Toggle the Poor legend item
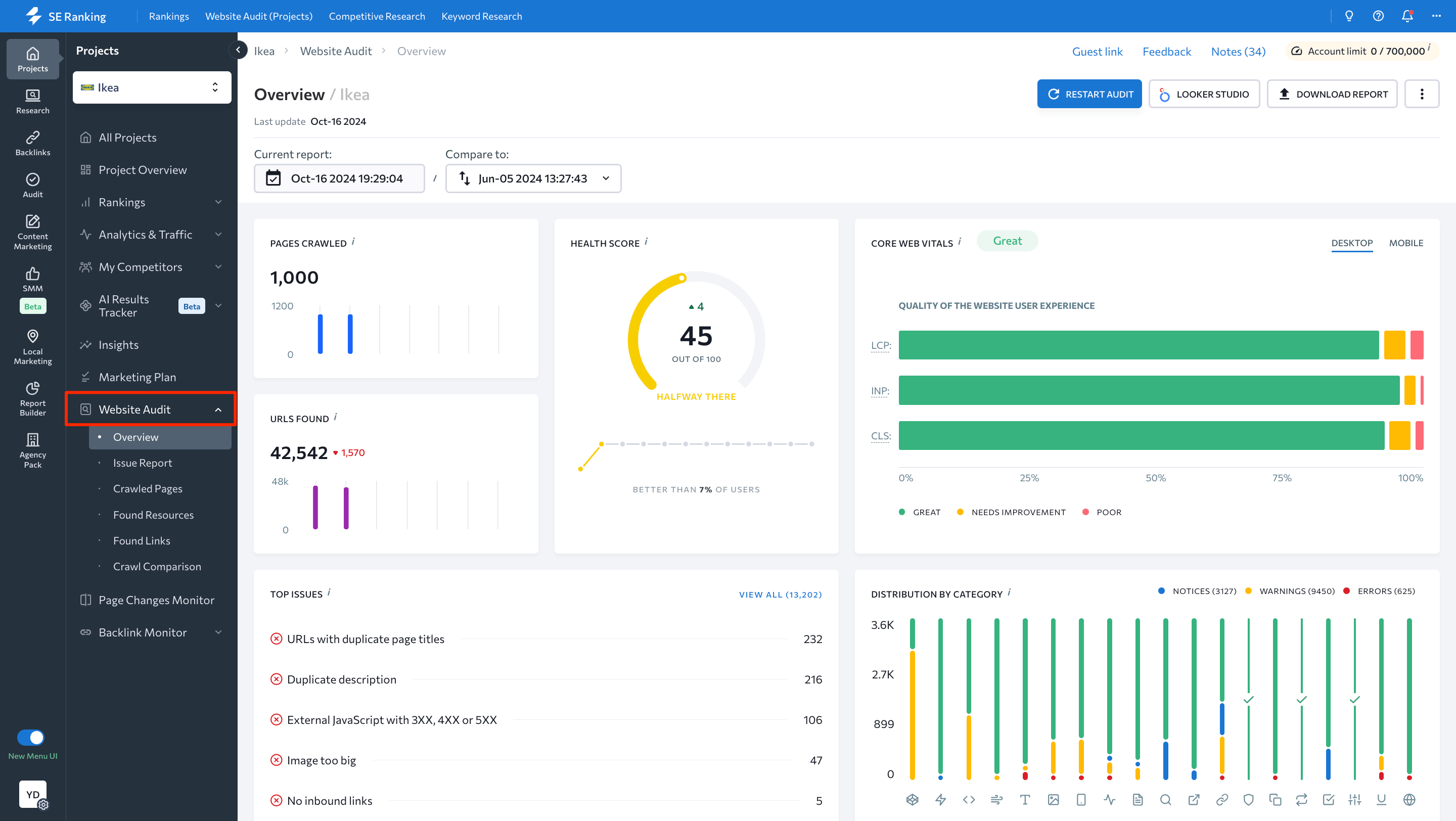Viewport: 1456px width, 821px height. tap(1102, 512)
